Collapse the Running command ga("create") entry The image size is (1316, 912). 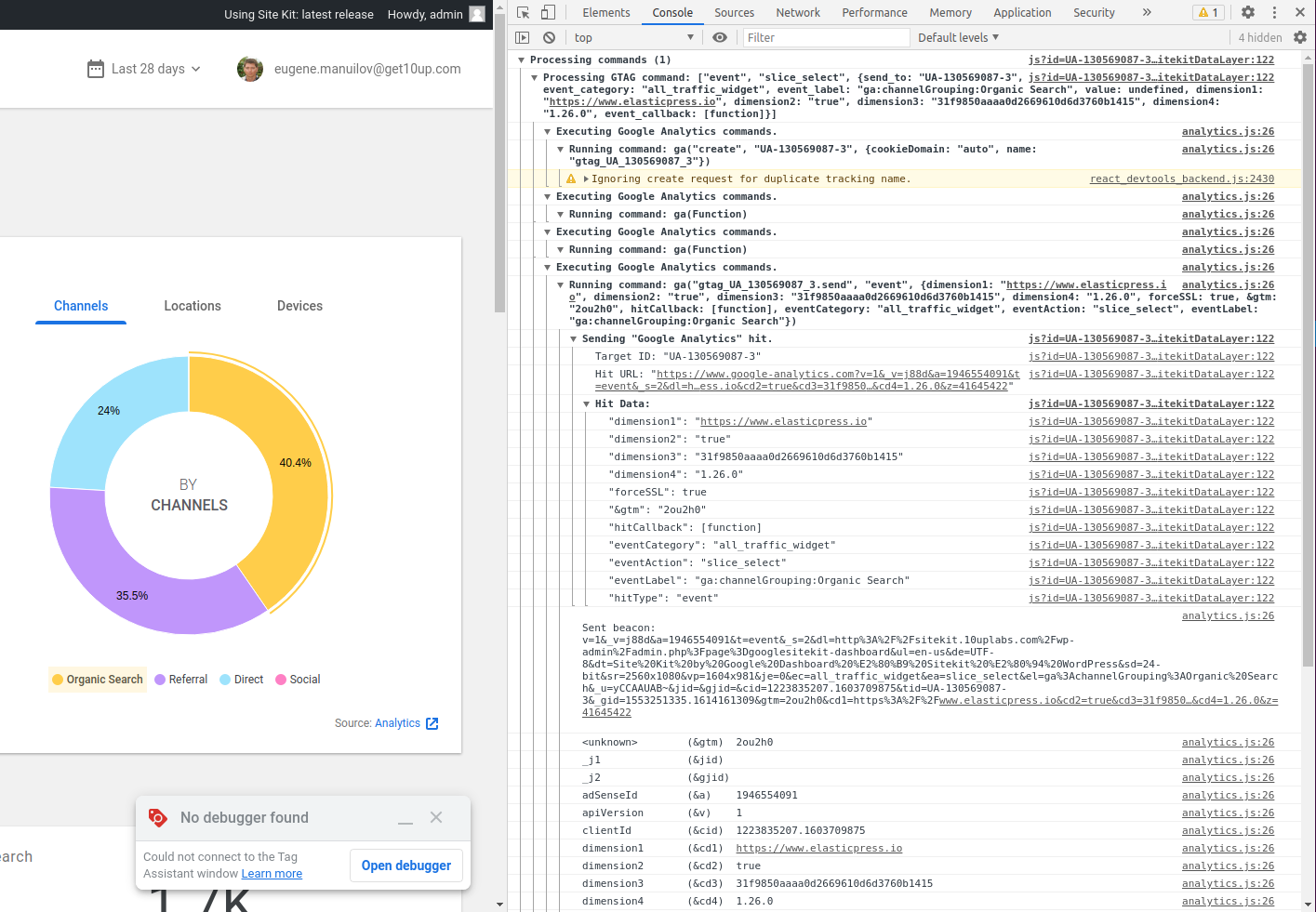[561, 150]
